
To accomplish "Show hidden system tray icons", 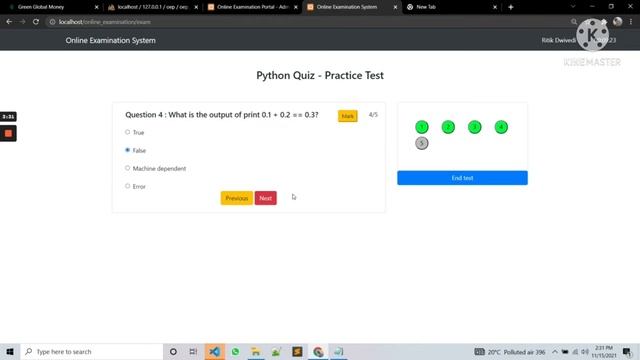I will pyautogui.click(x=555, y=351).
